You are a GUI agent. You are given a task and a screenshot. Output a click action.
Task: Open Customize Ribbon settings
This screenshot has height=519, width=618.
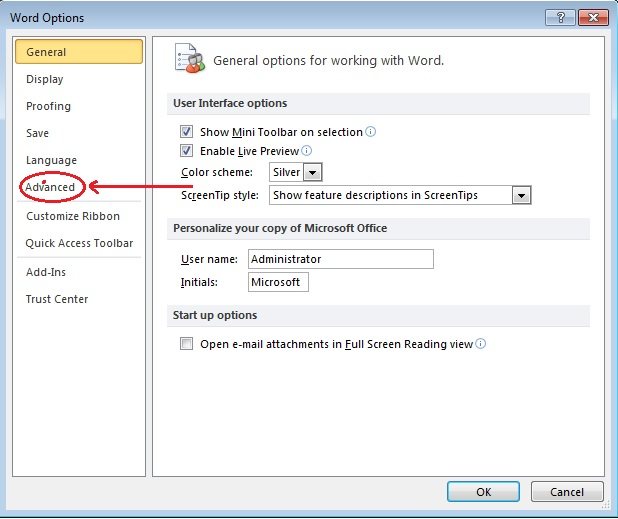point(73,216)
